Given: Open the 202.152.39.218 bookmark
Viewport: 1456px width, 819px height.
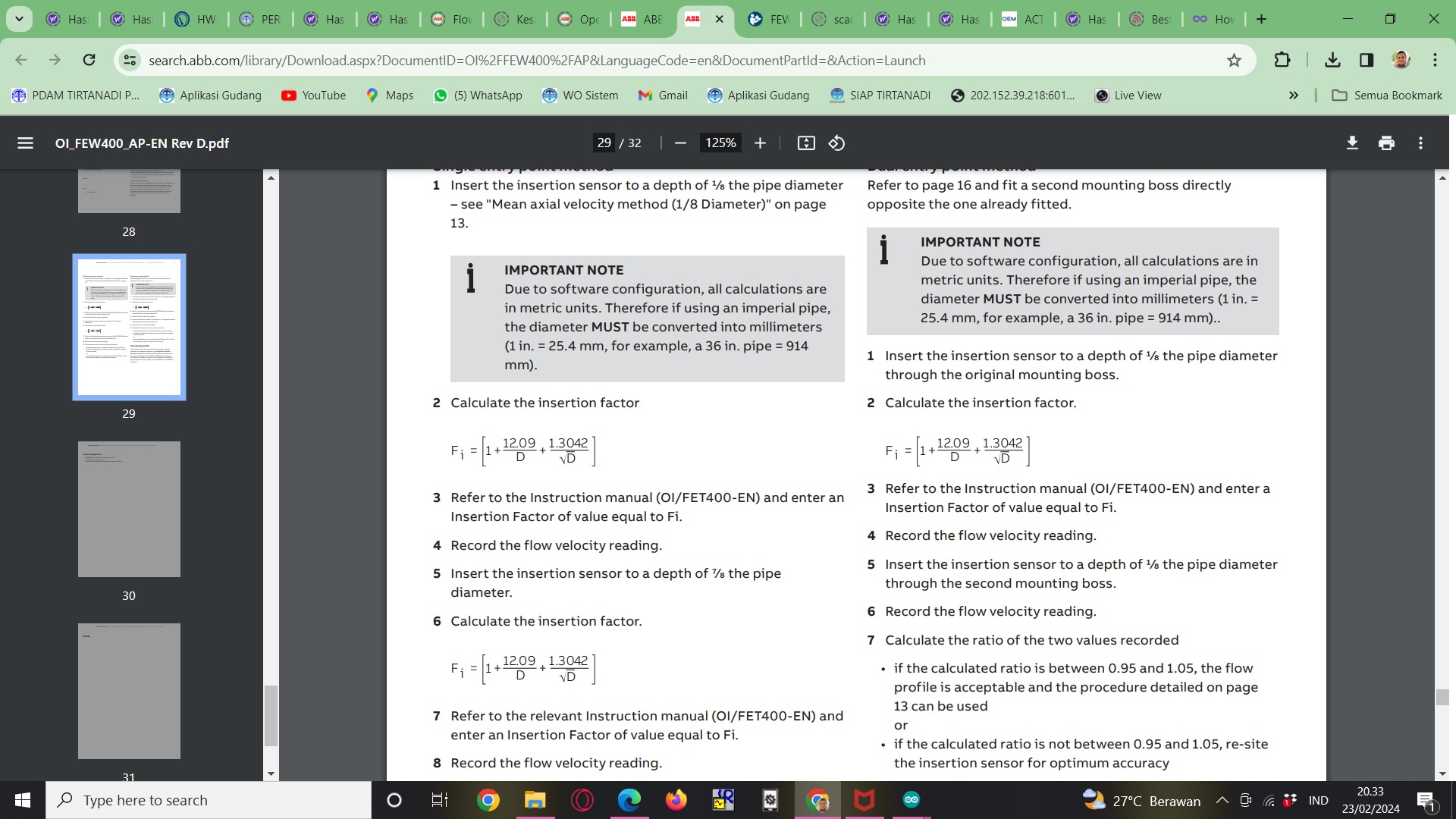Looking at the screenshot, I should pos(1012,96).
